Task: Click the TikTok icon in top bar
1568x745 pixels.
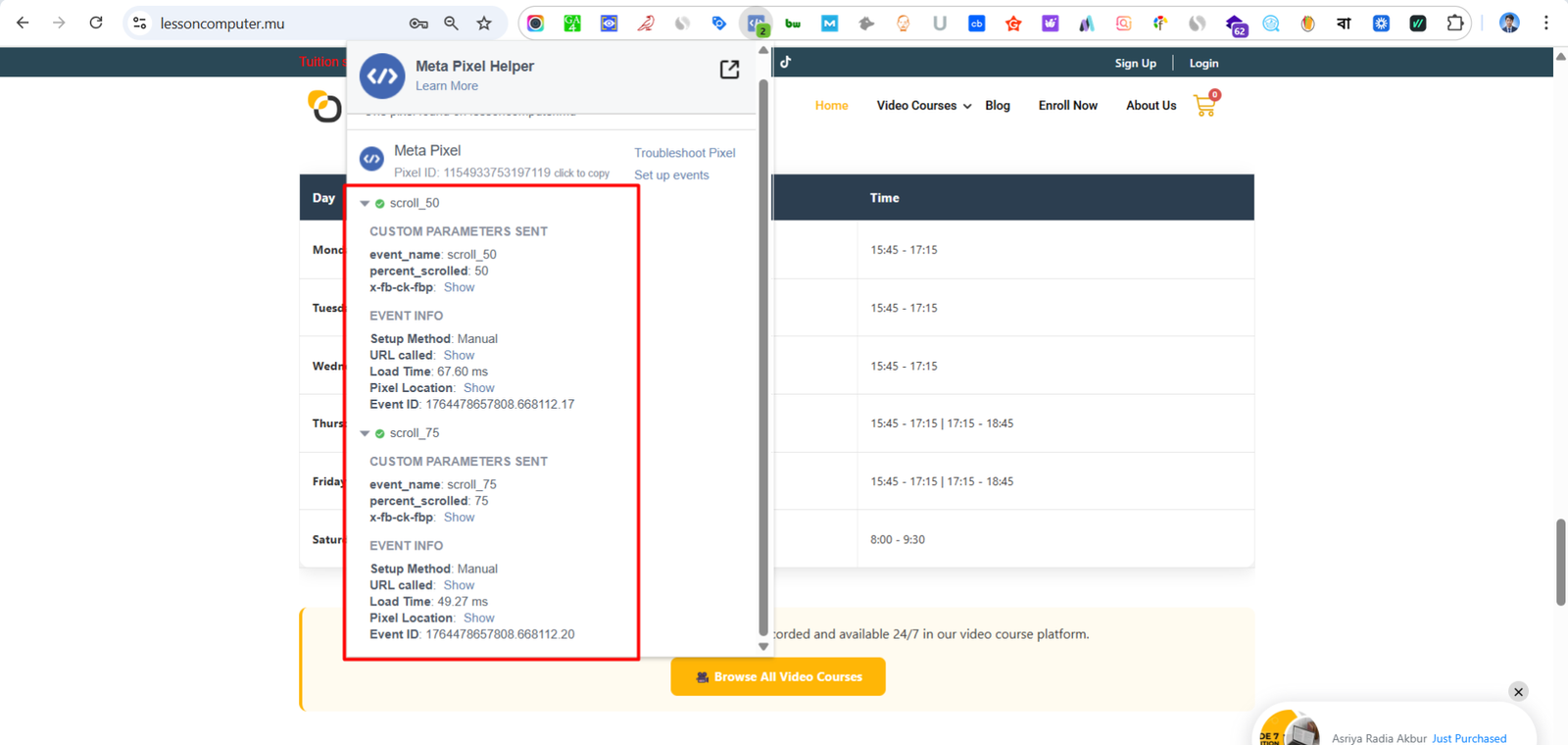Action: (x=785, y=62)
